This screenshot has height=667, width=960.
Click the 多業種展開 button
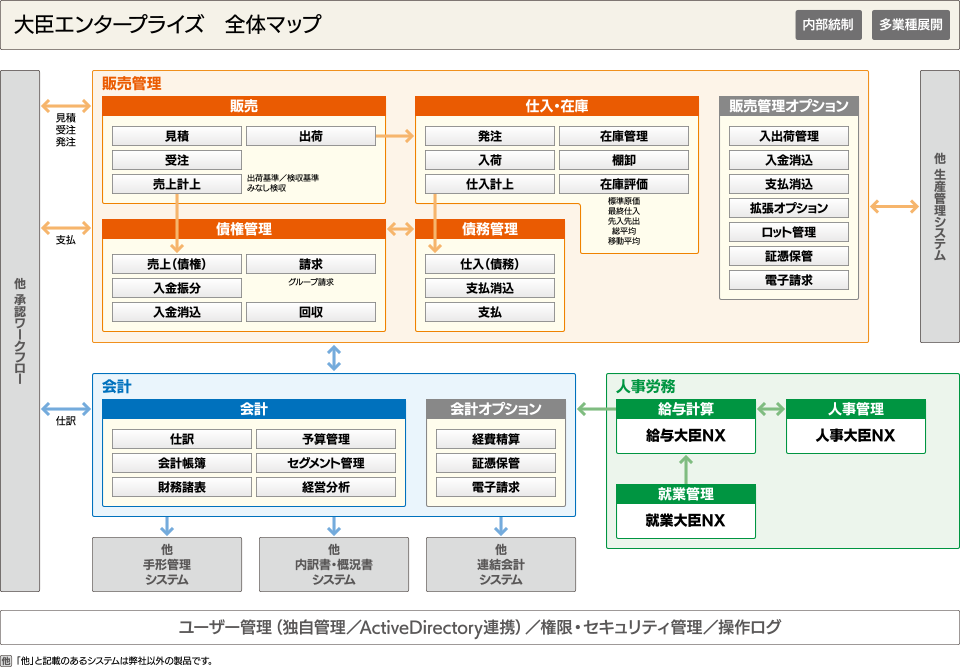click(910, 25)
